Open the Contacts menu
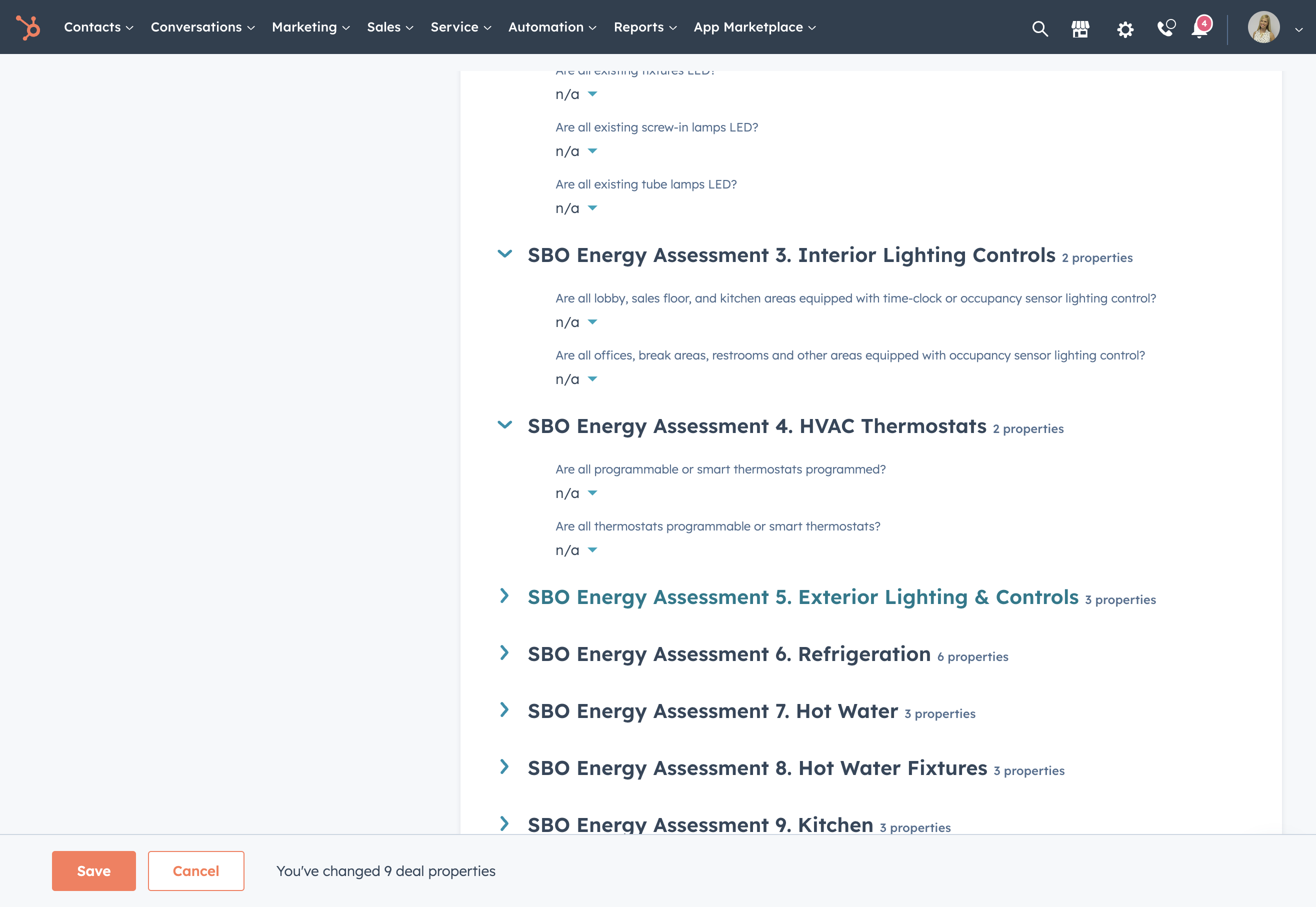Viewport: 1316px width, 907px height. pos(98,27)
